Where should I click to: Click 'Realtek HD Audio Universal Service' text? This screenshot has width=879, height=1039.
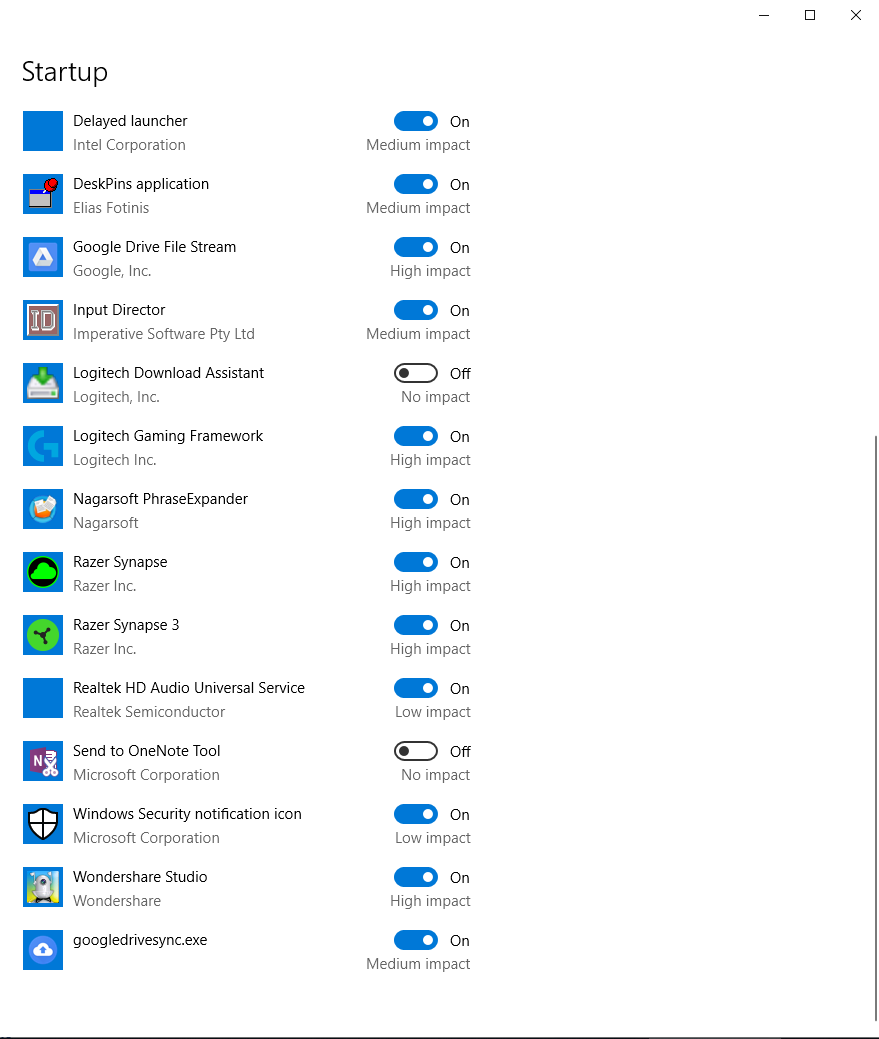pos(189,688)
